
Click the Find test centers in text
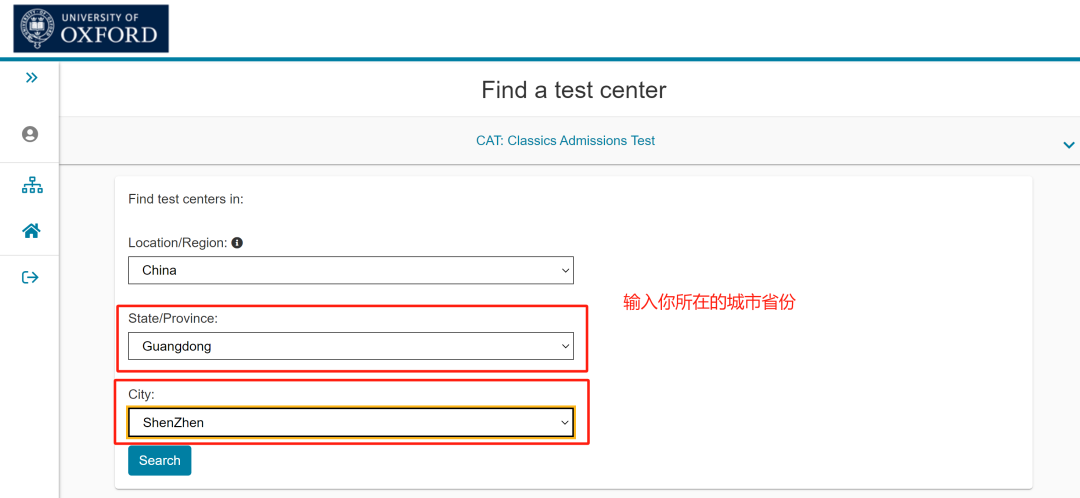pyautogui.click(x=186, y=199)
